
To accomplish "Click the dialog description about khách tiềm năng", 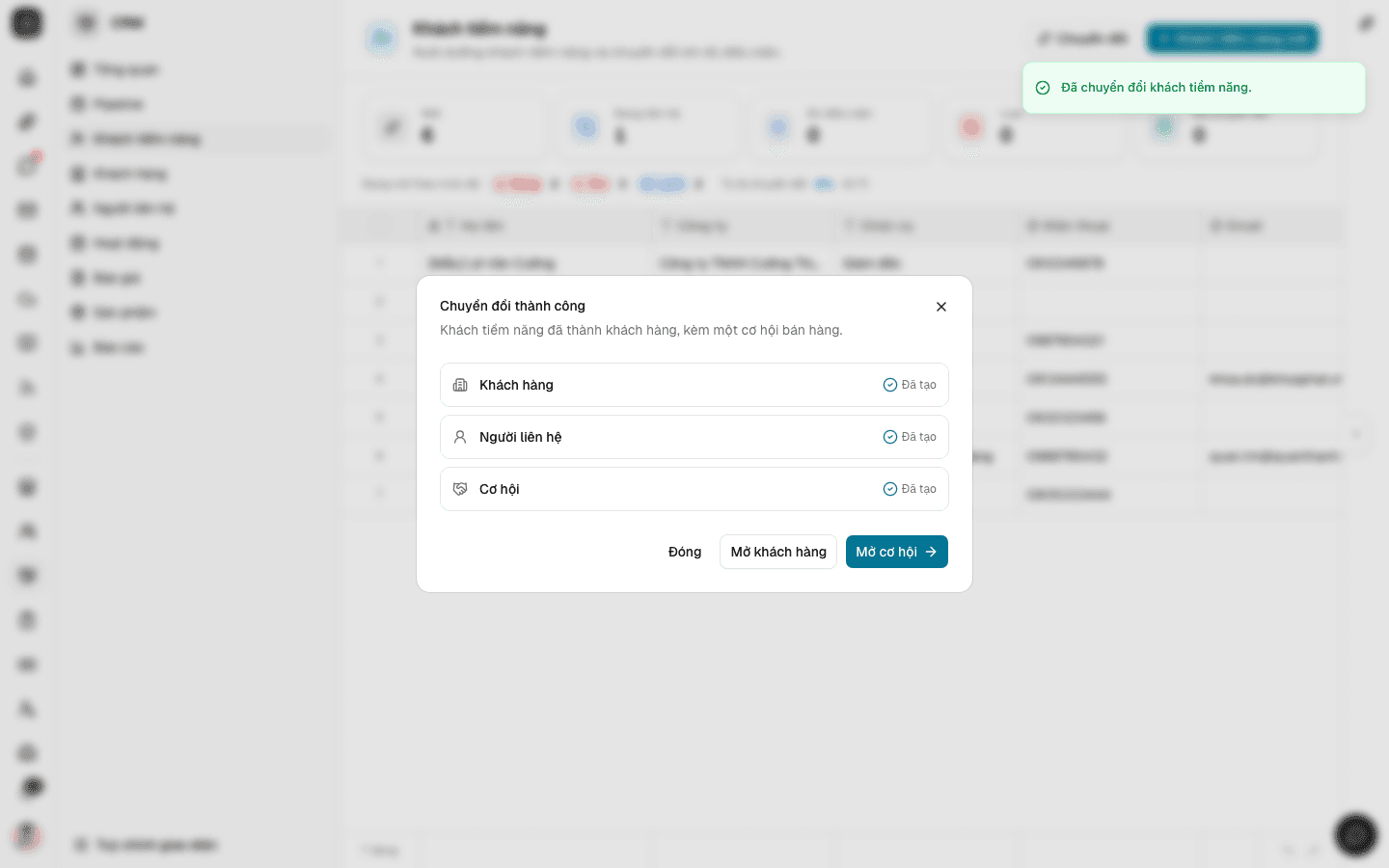I will 641,330.
